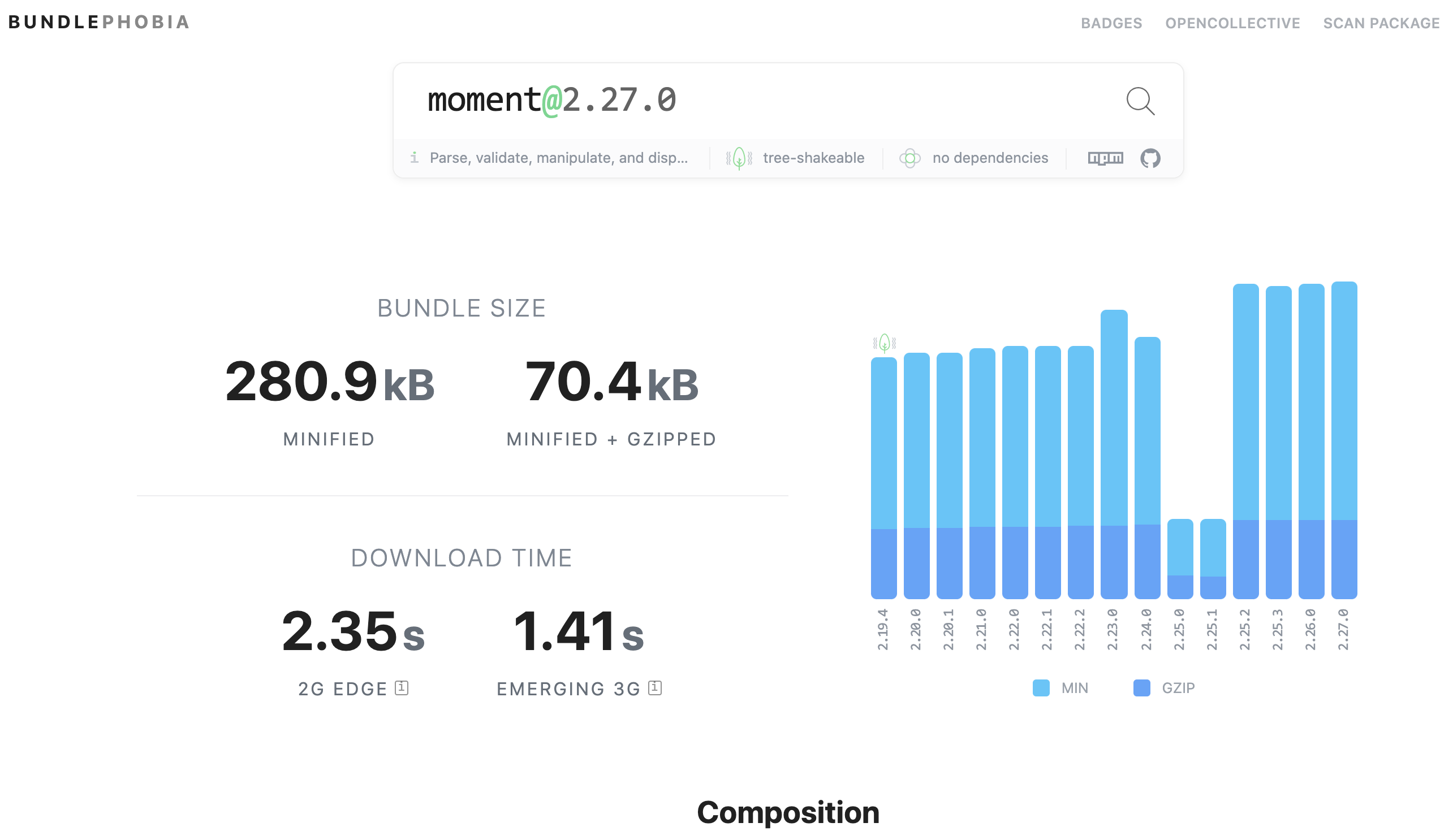Open the BADGES page
This screenshot has height=840, width=1440.
pyautogui.click(x=1111, y=23)
